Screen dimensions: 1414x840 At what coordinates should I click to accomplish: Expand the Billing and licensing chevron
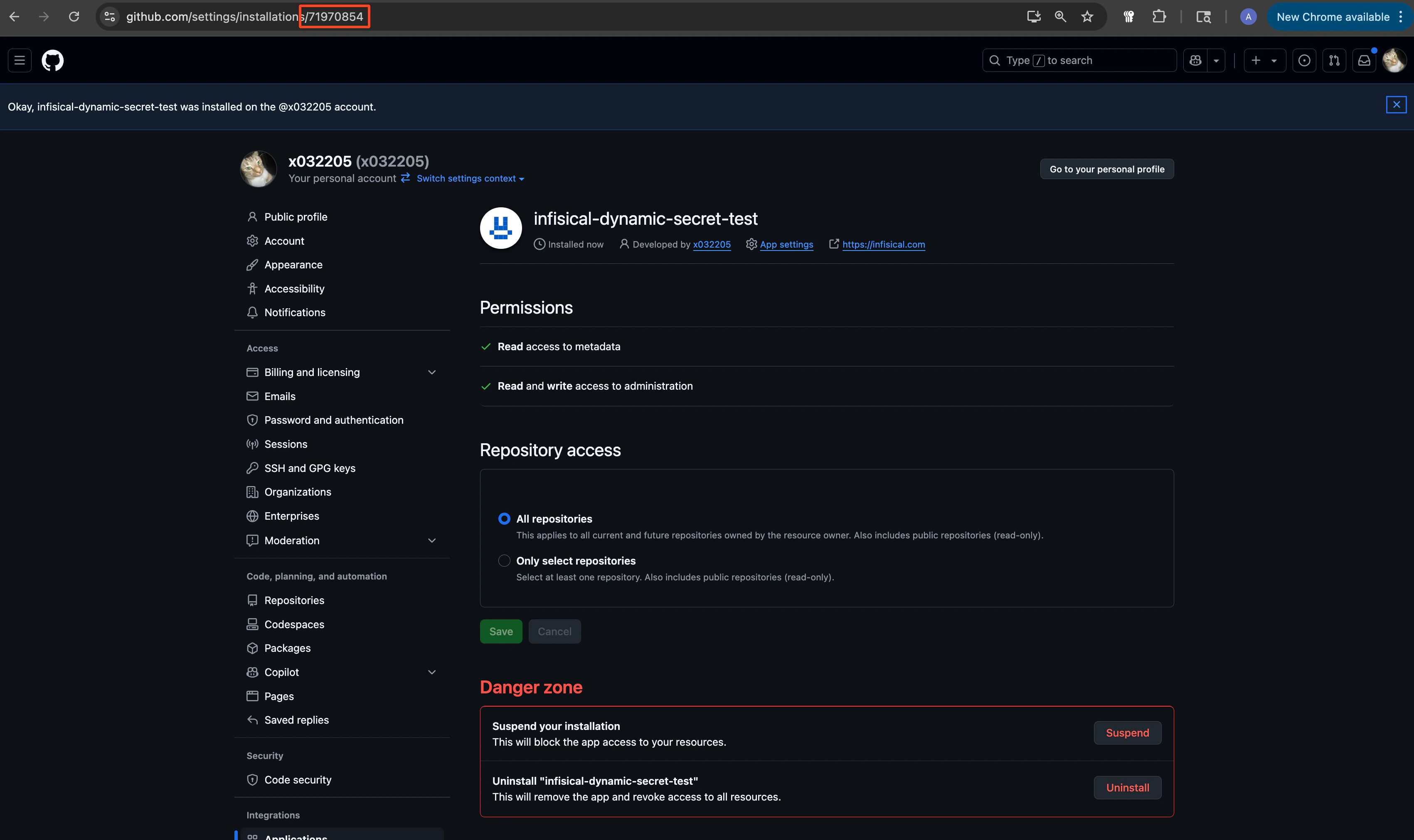pos(432,373)
